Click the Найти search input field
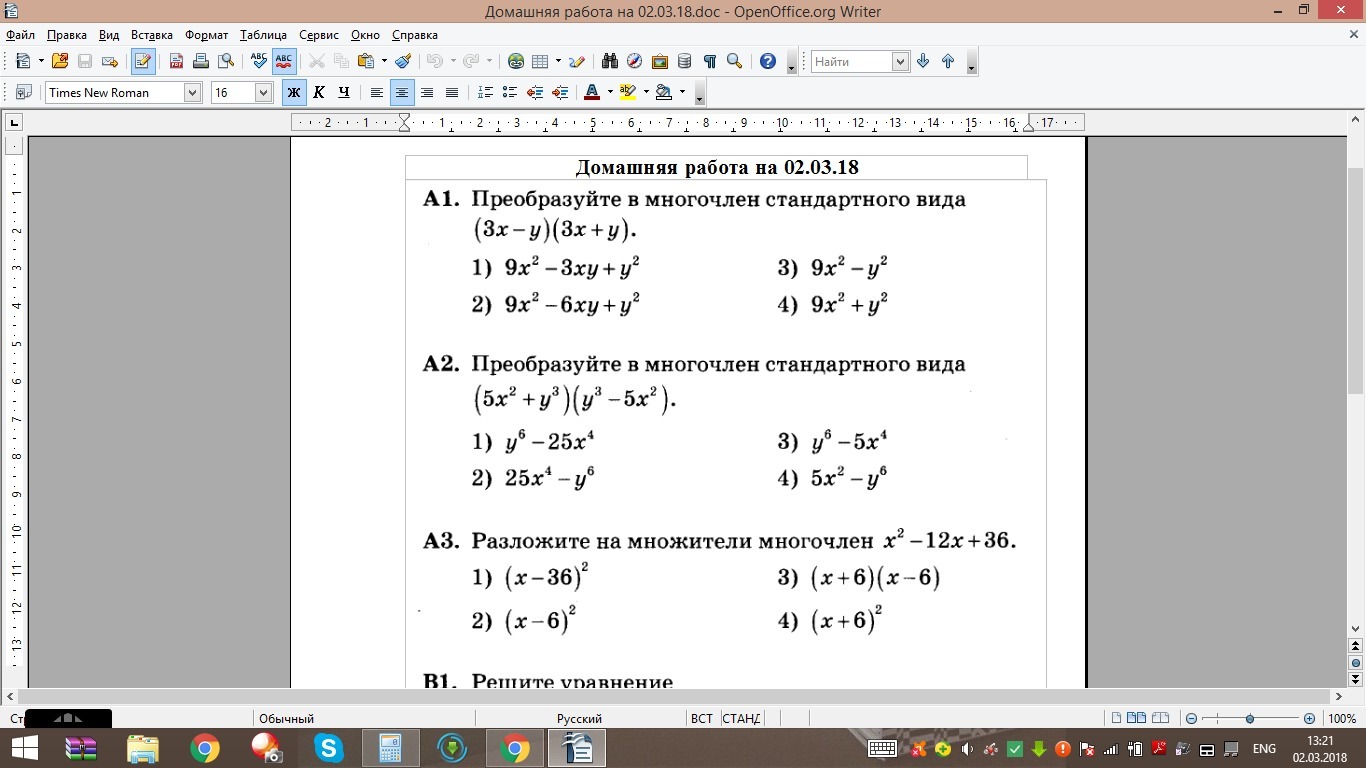Image resolution: width=1366 pixels, height=768 pixels. (x=851, y=61)
